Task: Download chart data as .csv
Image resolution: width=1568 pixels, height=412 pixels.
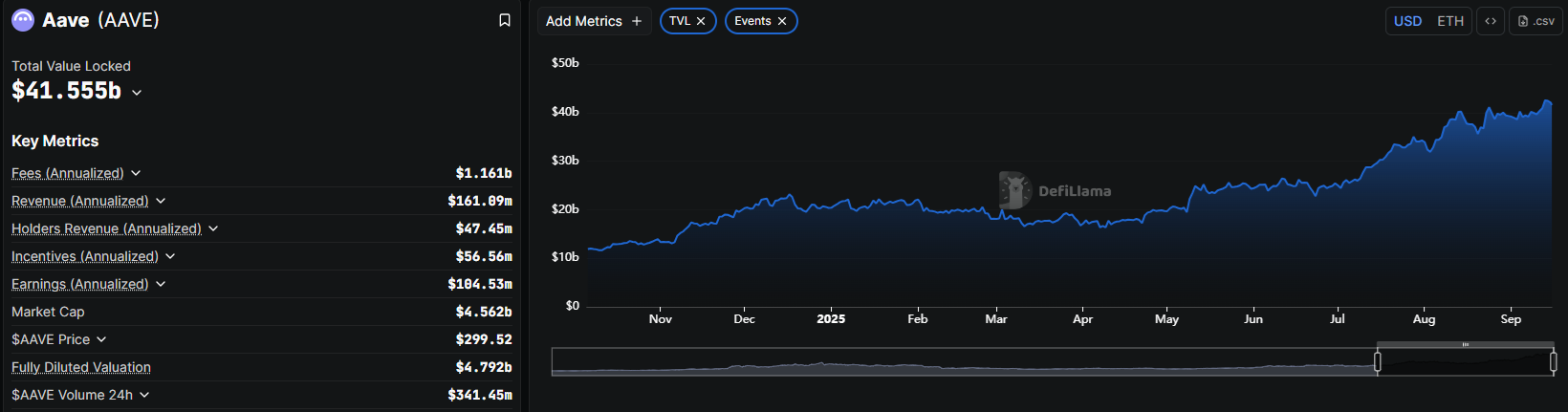Action: pos(1535,21)
